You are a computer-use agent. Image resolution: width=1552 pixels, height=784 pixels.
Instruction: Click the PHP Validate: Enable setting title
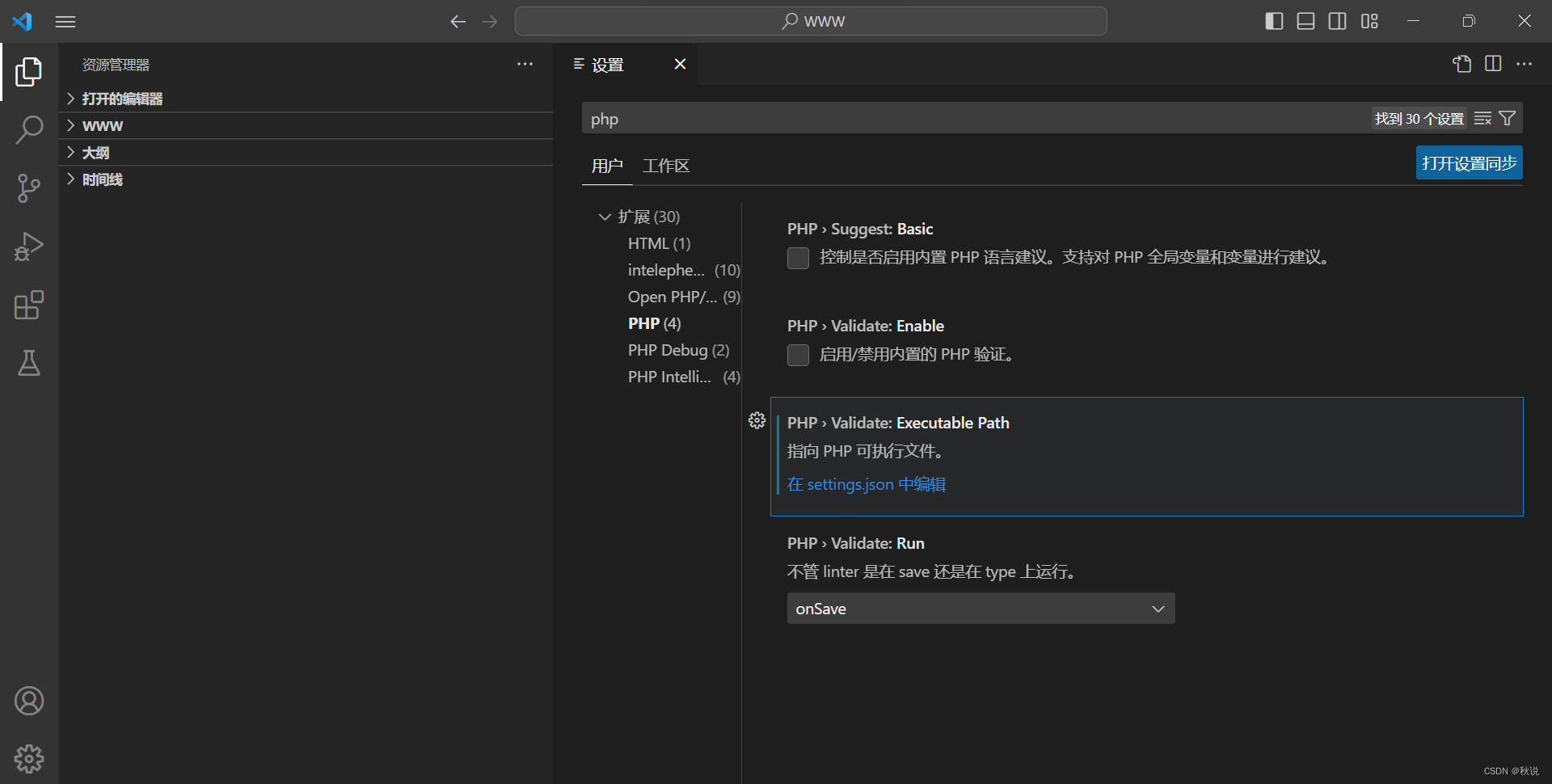(866, 326)
